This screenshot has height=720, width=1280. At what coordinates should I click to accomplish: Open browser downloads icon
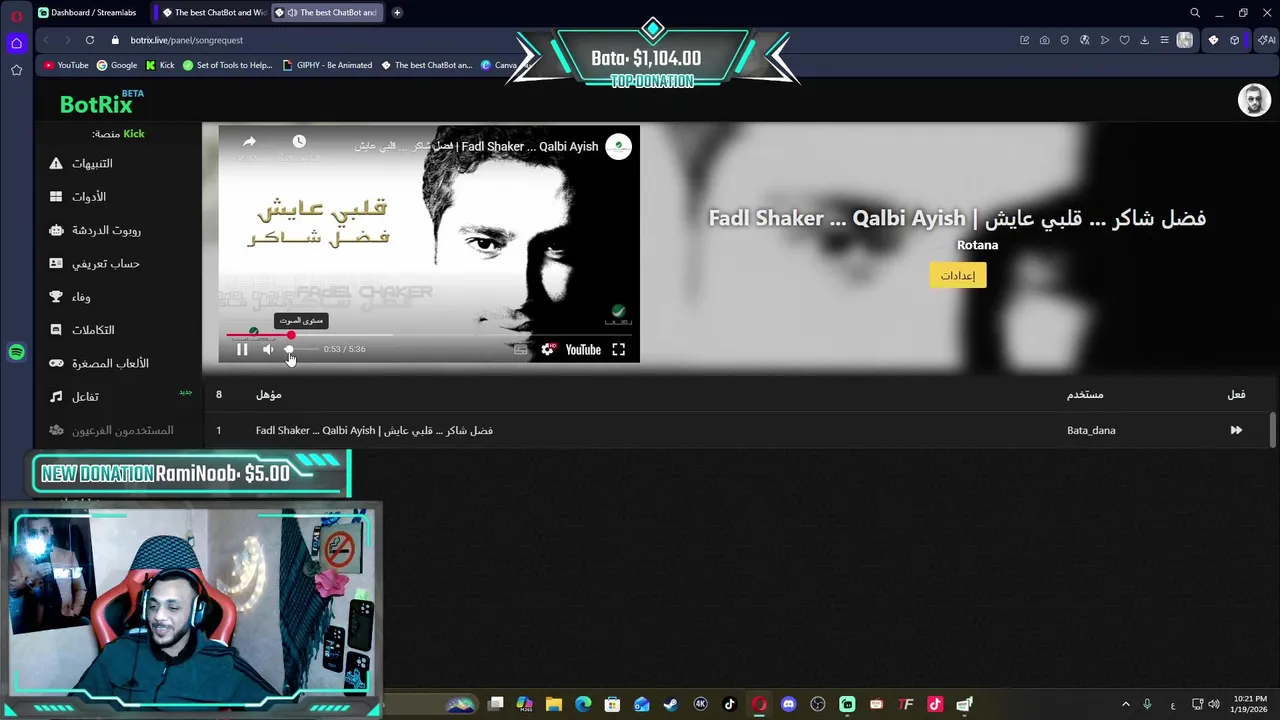(1144, 40)
